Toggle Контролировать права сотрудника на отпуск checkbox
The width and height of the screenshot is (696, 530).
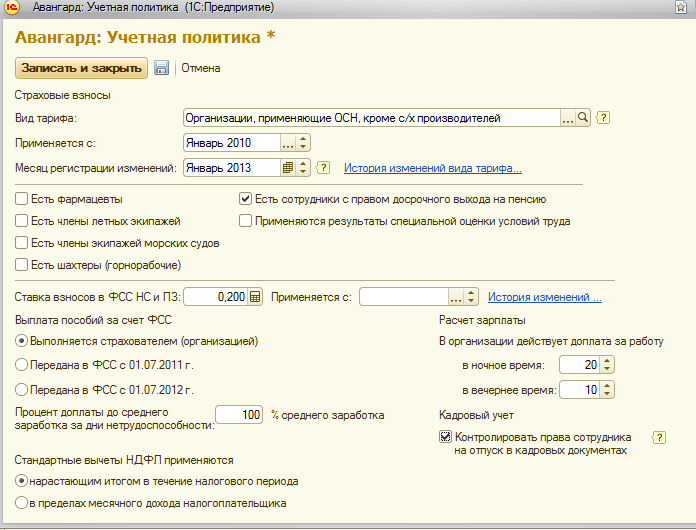[445, 437]
